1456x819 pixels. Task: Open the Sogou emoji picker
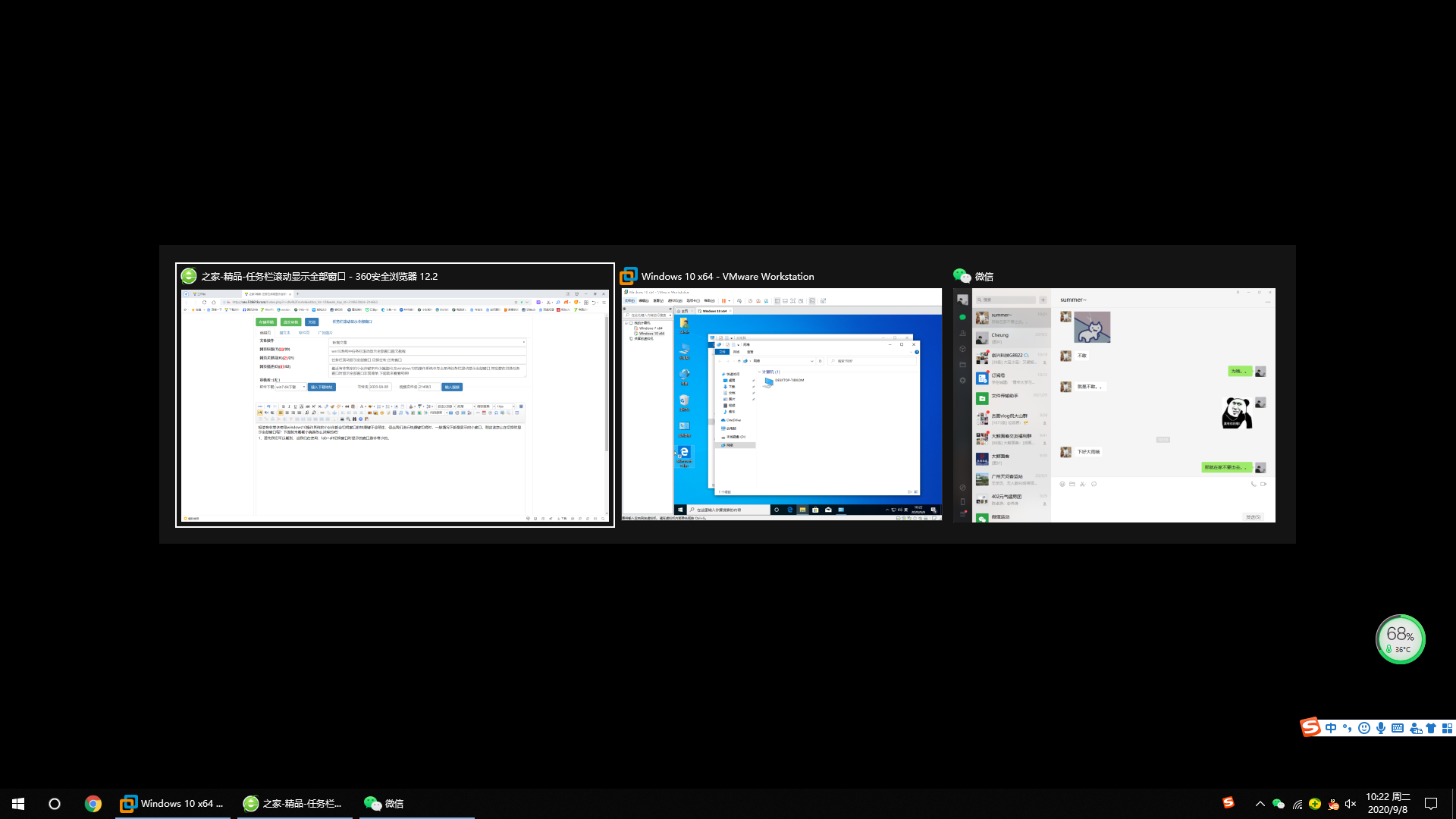1364,727
